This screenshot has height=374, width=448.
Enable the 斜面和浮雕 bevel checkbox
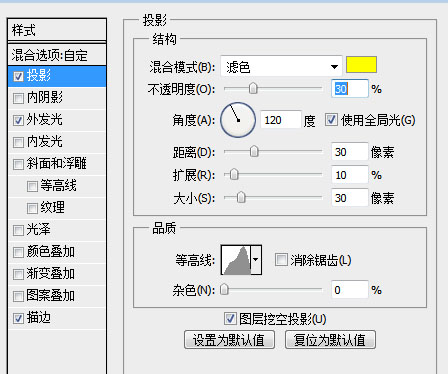18,164
